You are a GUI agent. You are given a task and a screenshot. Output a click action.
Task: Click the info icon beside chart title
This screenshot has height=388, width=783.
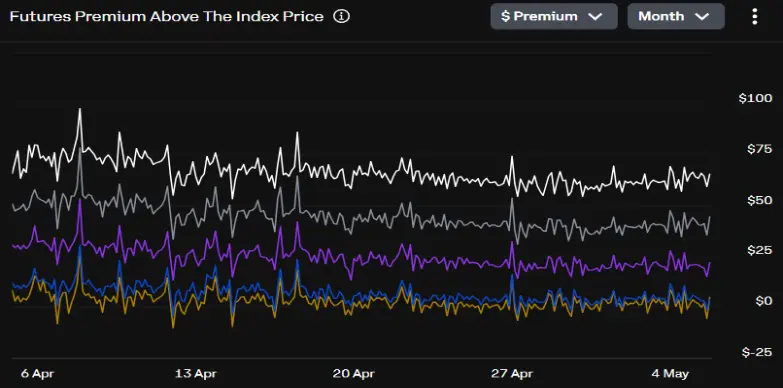point(342,16)
